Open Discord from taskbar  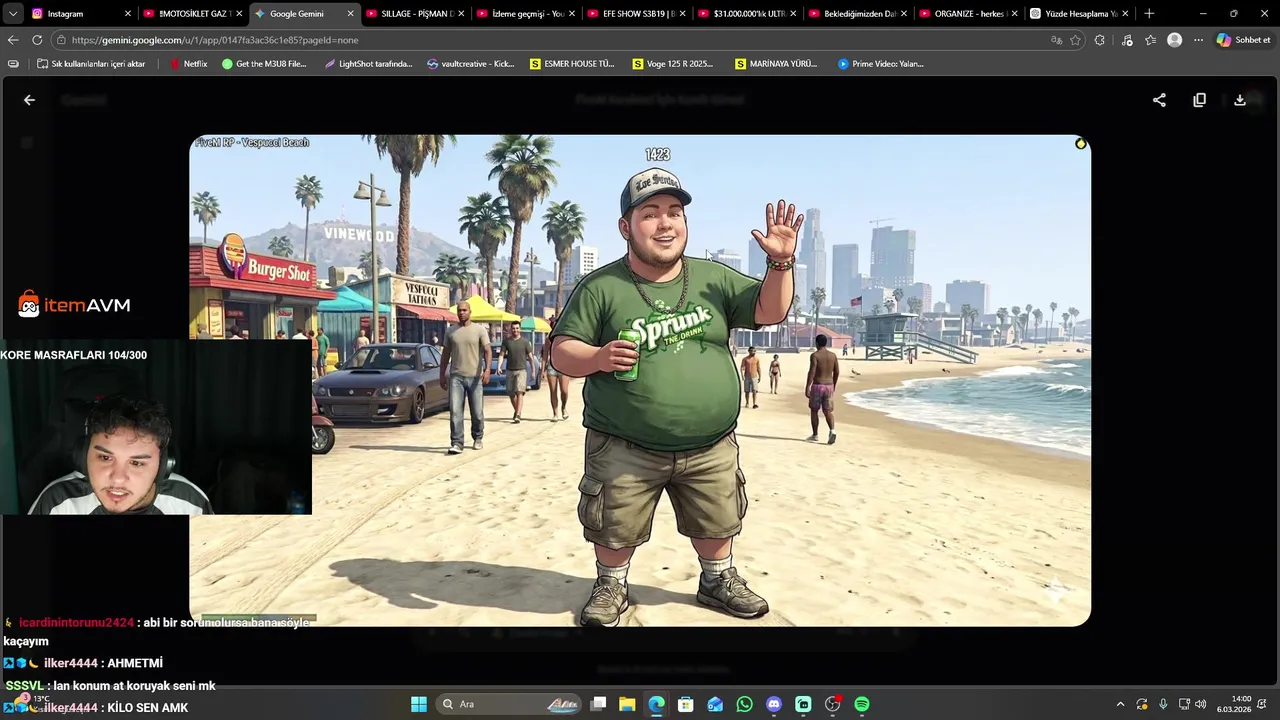(774, 704)
